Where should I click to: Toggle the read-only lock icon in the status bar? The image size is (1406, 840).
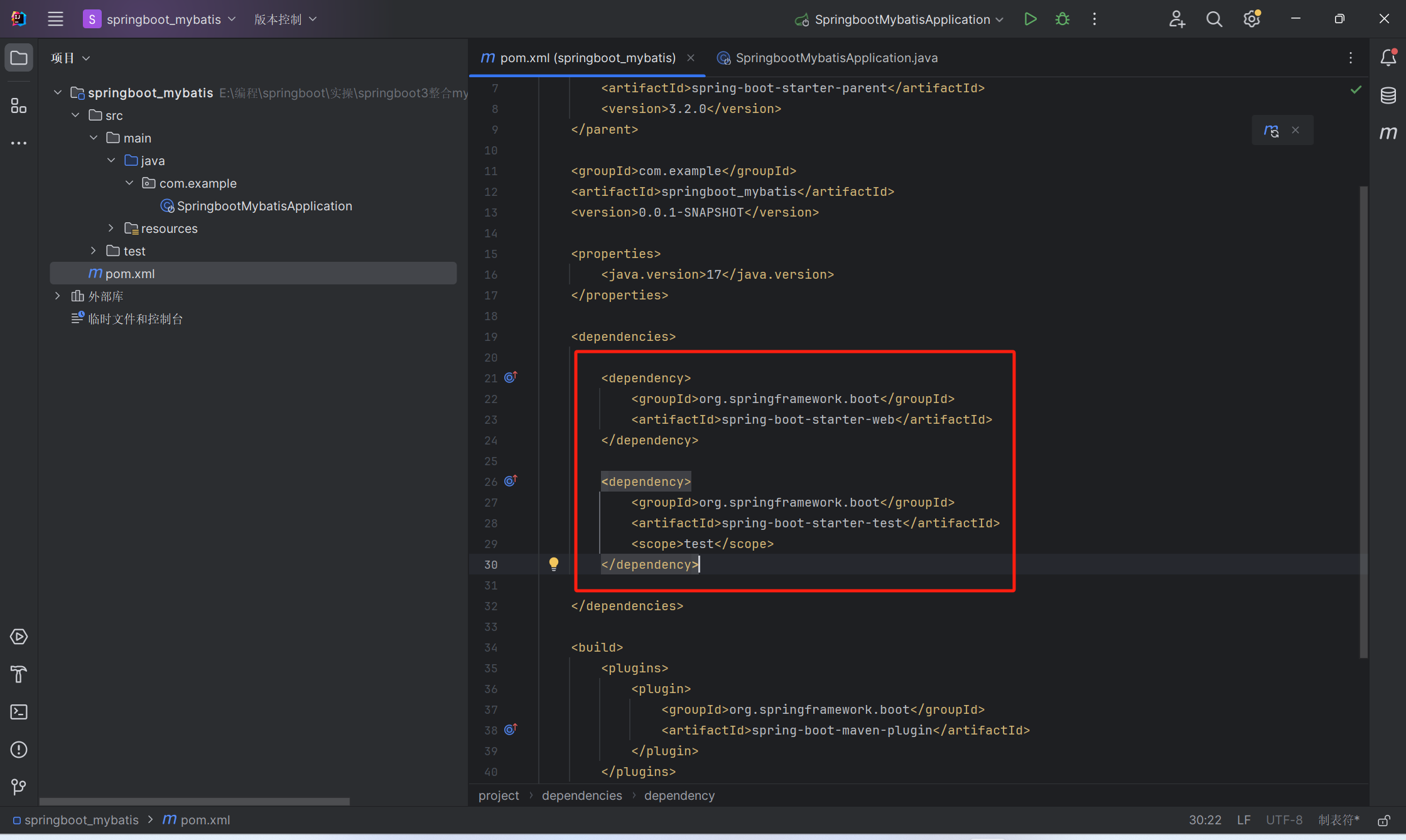pyautogui.click(x=1384, y=821)
